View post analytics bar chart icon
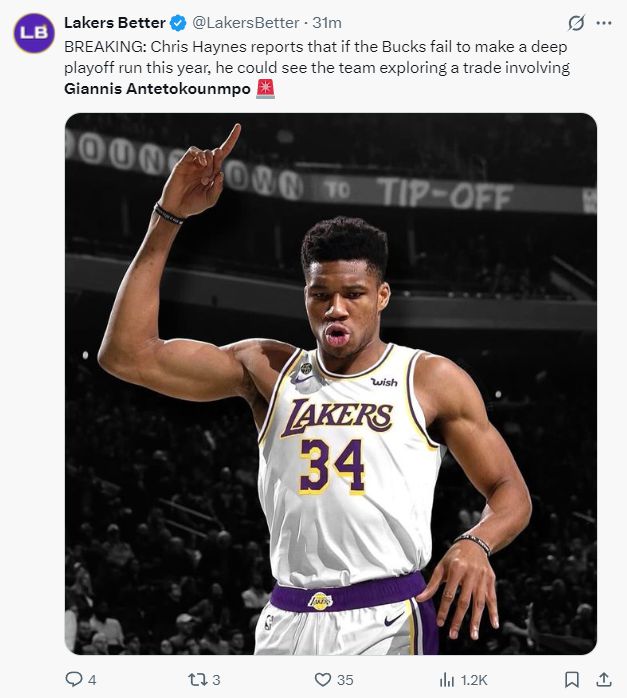The image size is (627, 698). (447, 679)
